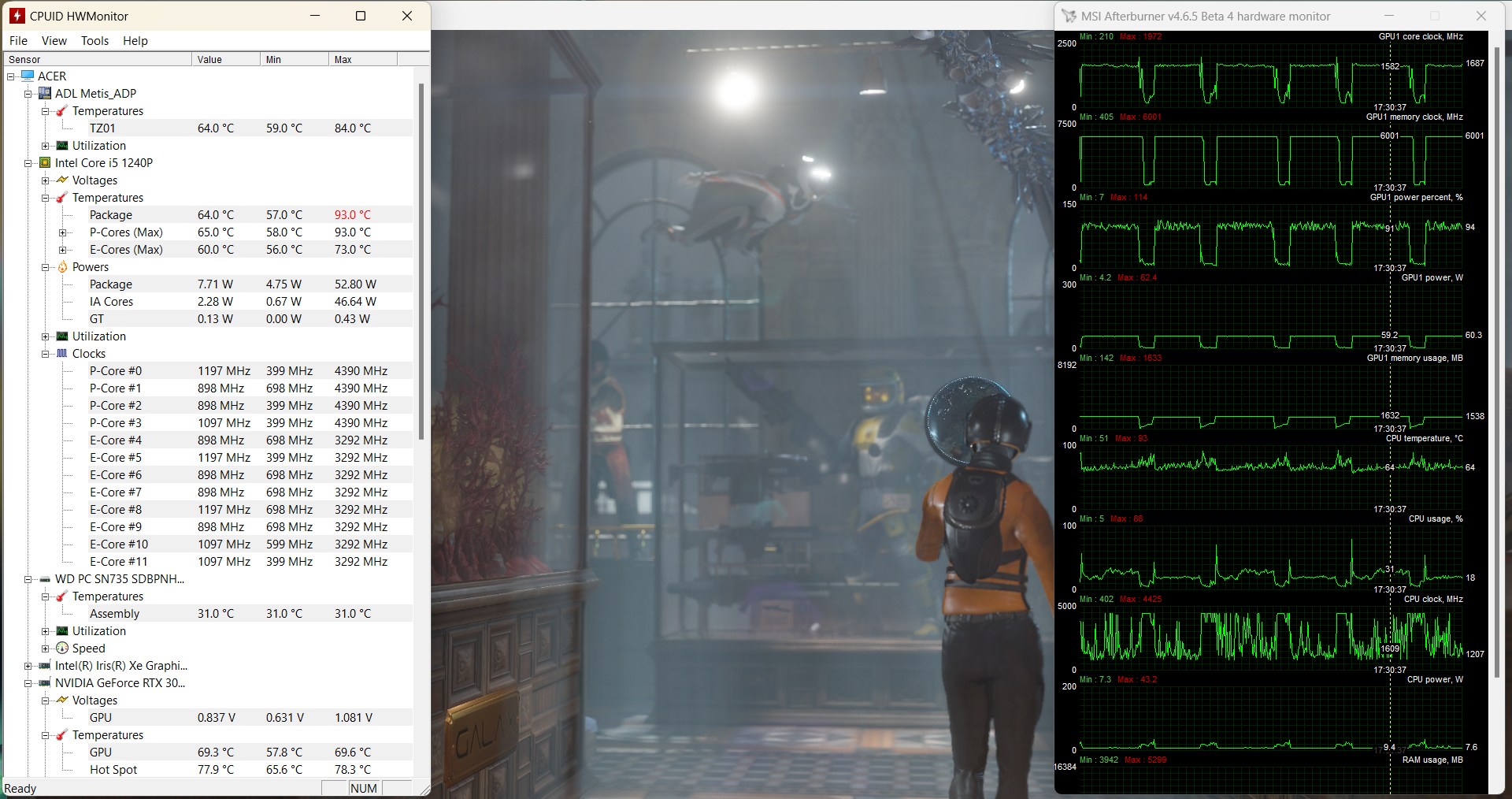Collapse the Clocks tree section

46,354
